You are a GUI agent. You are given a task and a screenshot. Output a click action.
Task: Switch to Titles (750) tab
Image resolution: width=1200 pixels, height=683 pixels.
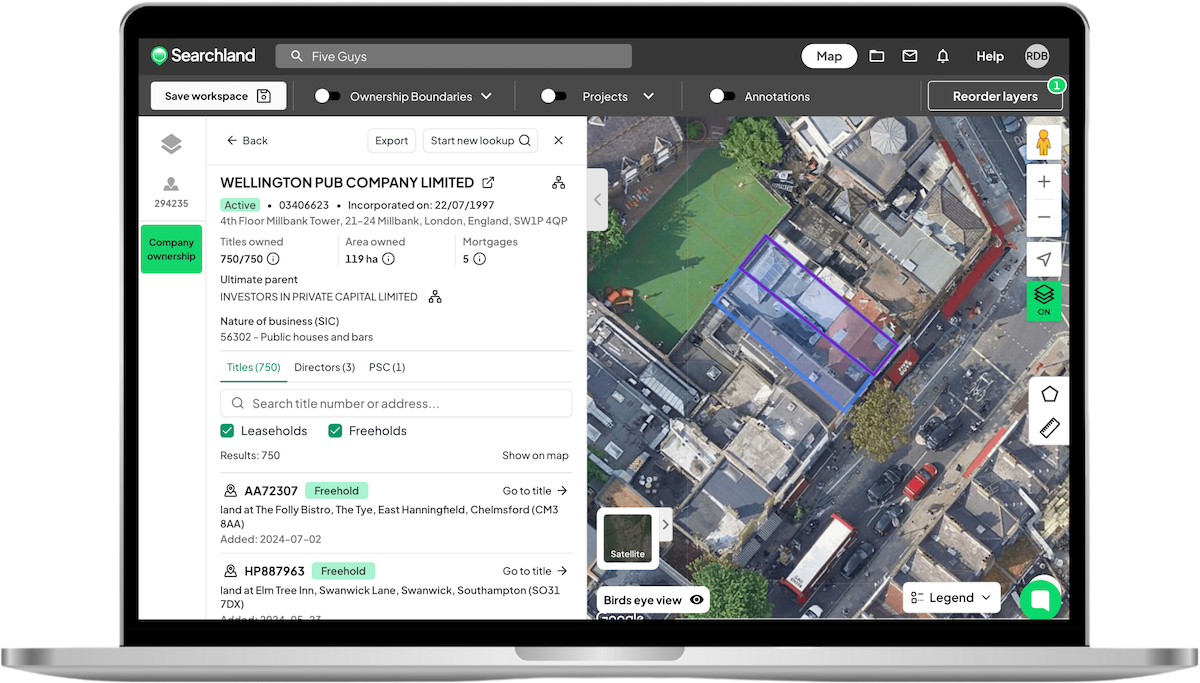click(x=253, y=367)
